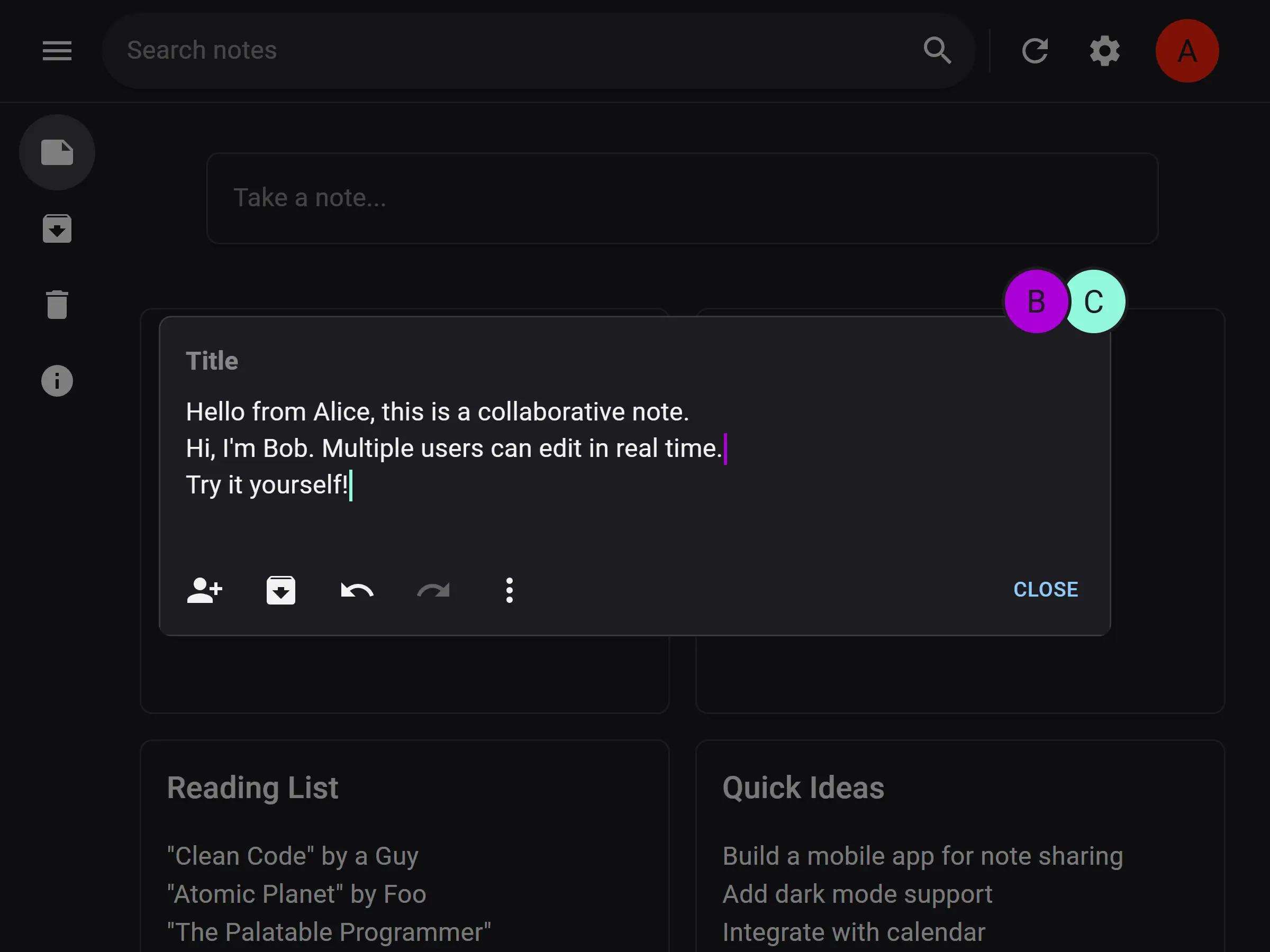This screenshot has height=952, width=1270.
Task: Close the collaborative note with CLOSE
Action: click(x=1046, y=589)
